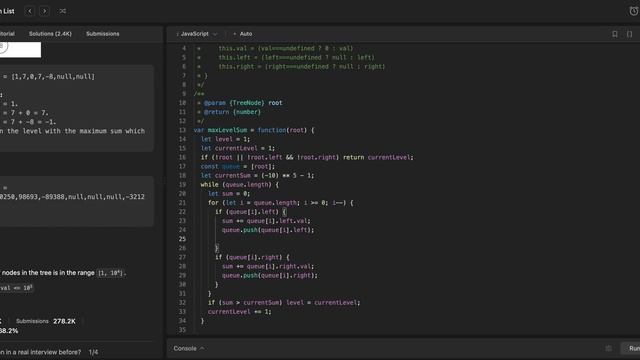Click 'let sum = 0;' on line 20
Viewport: 640px width, 360px height.
point(229,193)
